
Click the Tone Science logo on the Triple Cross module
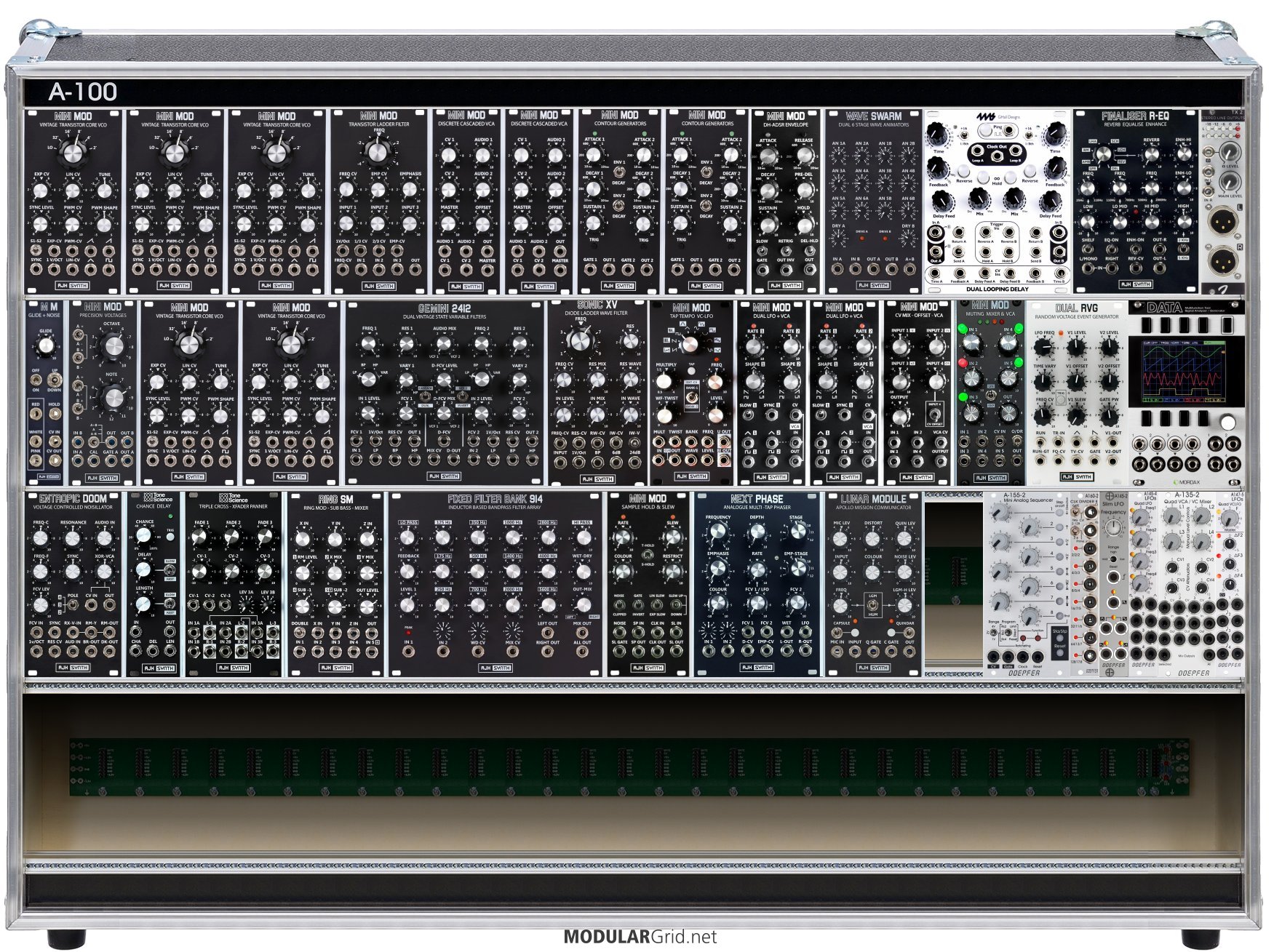point(233,497)
